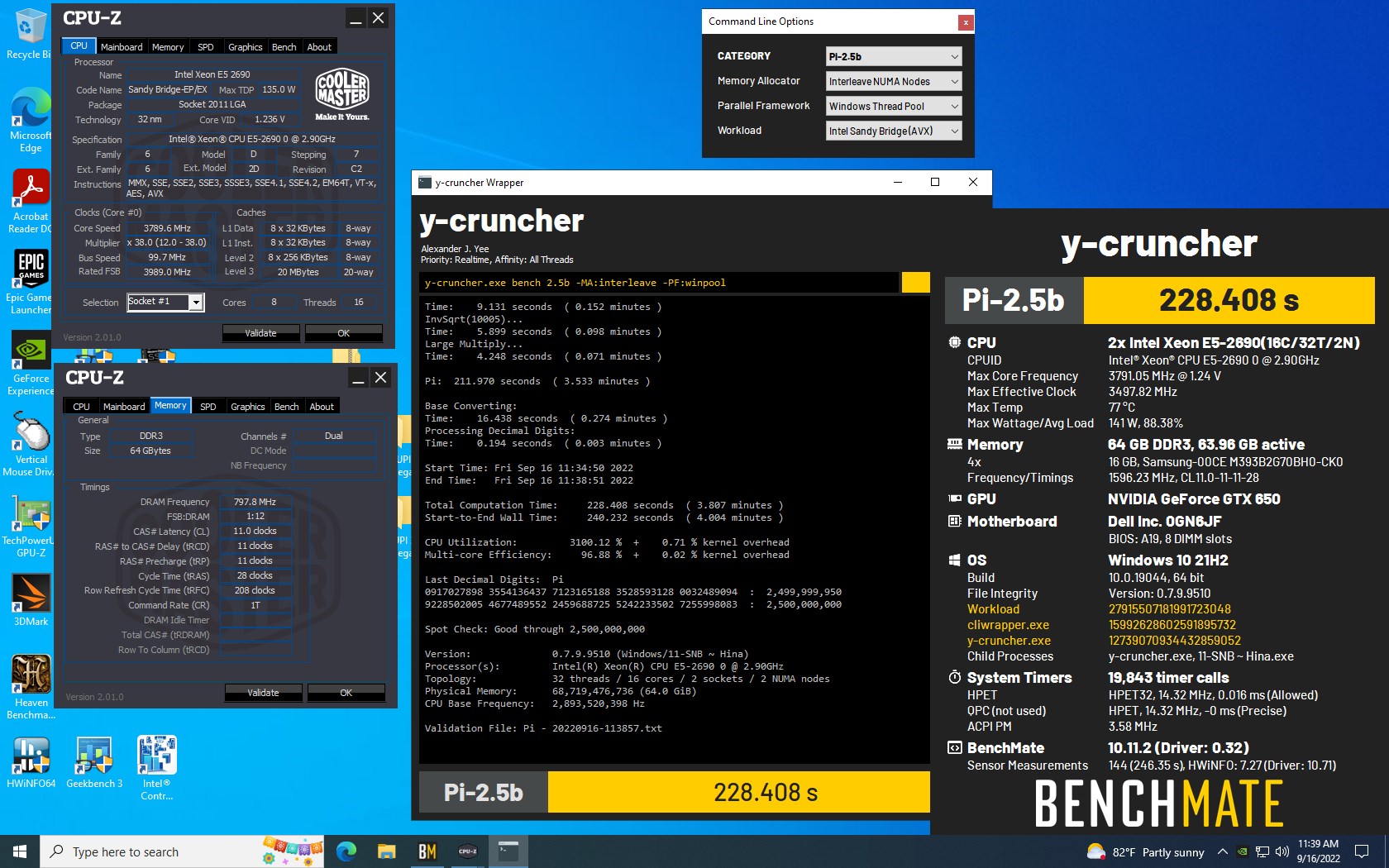Open Graphics tab in top CPU-Z window

pyautogui.click(x=246, y=47)
